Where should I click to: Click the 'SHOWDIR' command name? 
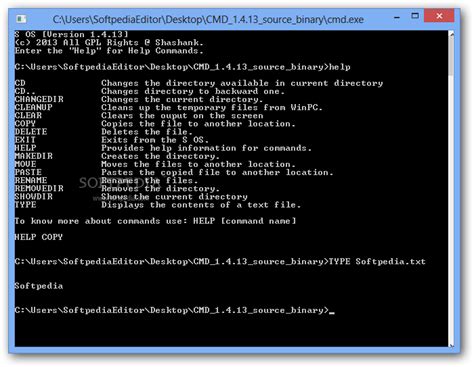pos(33,197)
